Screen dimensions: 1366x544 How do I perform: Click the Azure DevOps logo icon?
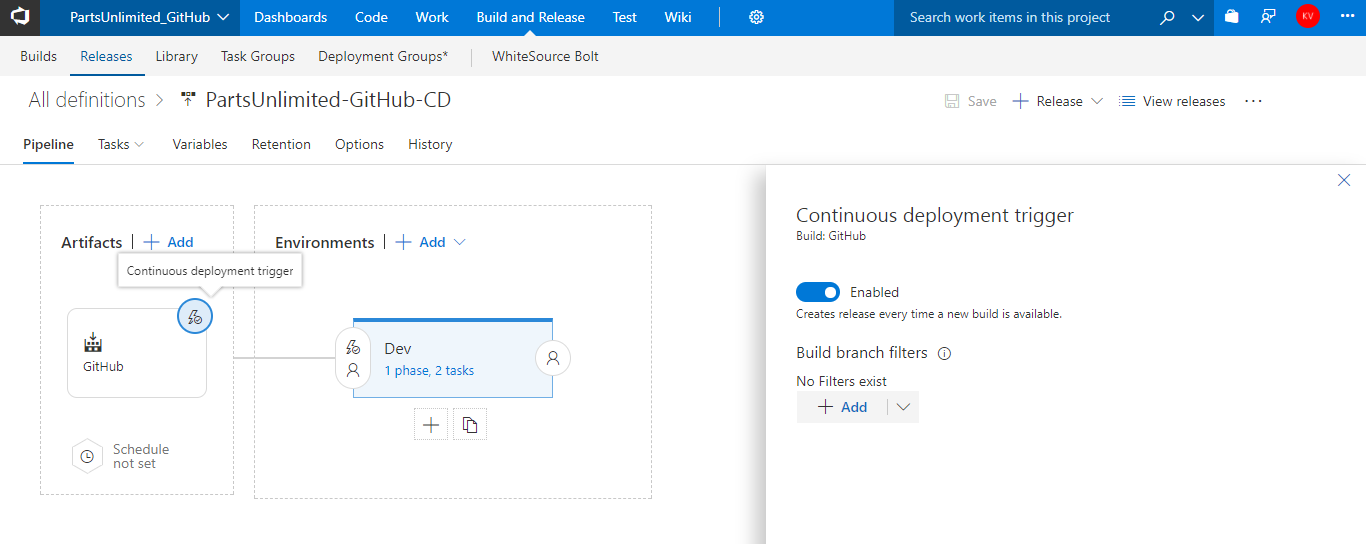[20, 17]
